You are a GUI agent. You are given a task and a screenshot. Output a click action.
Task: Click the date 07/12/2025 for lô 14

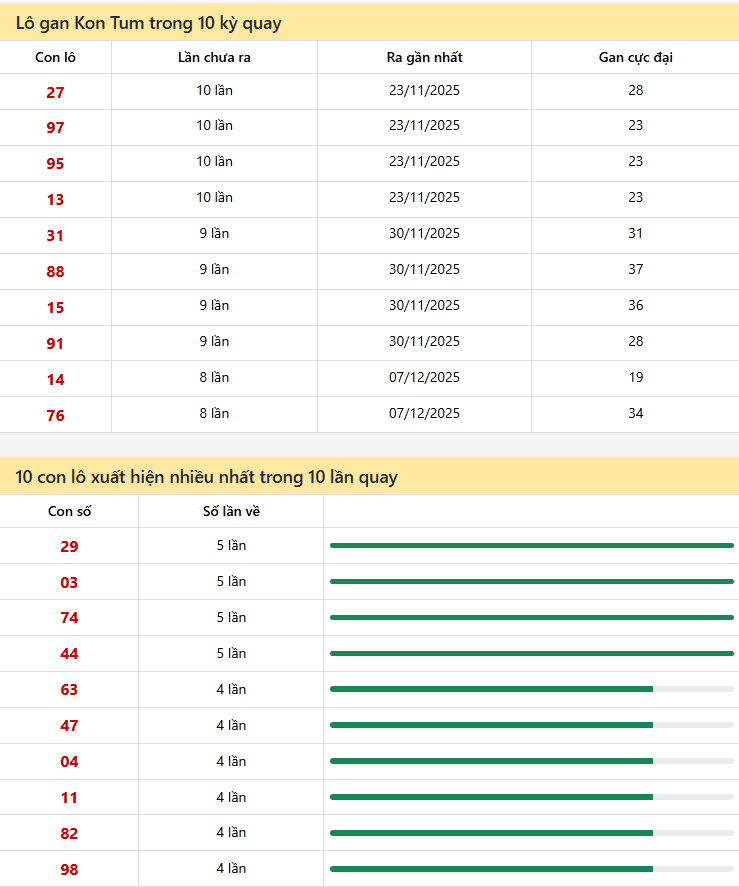tap(424, 378)
